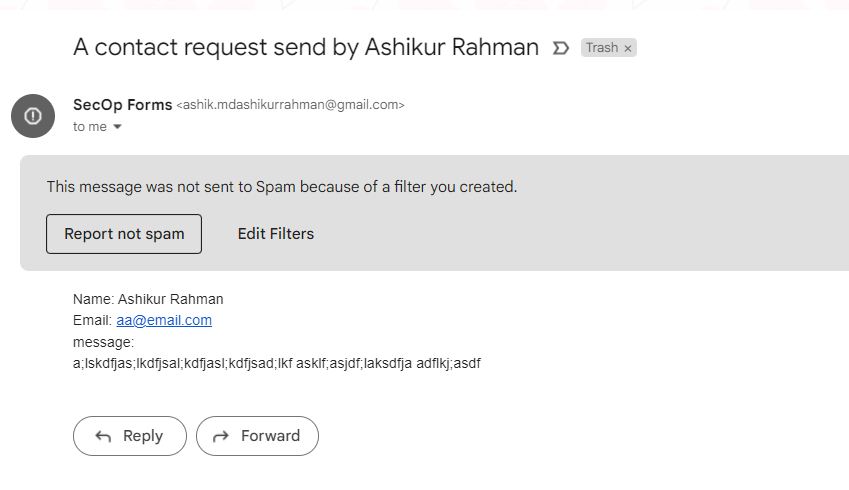Click the curved reply arrow icon
The image size is (849, 490).
103,436
